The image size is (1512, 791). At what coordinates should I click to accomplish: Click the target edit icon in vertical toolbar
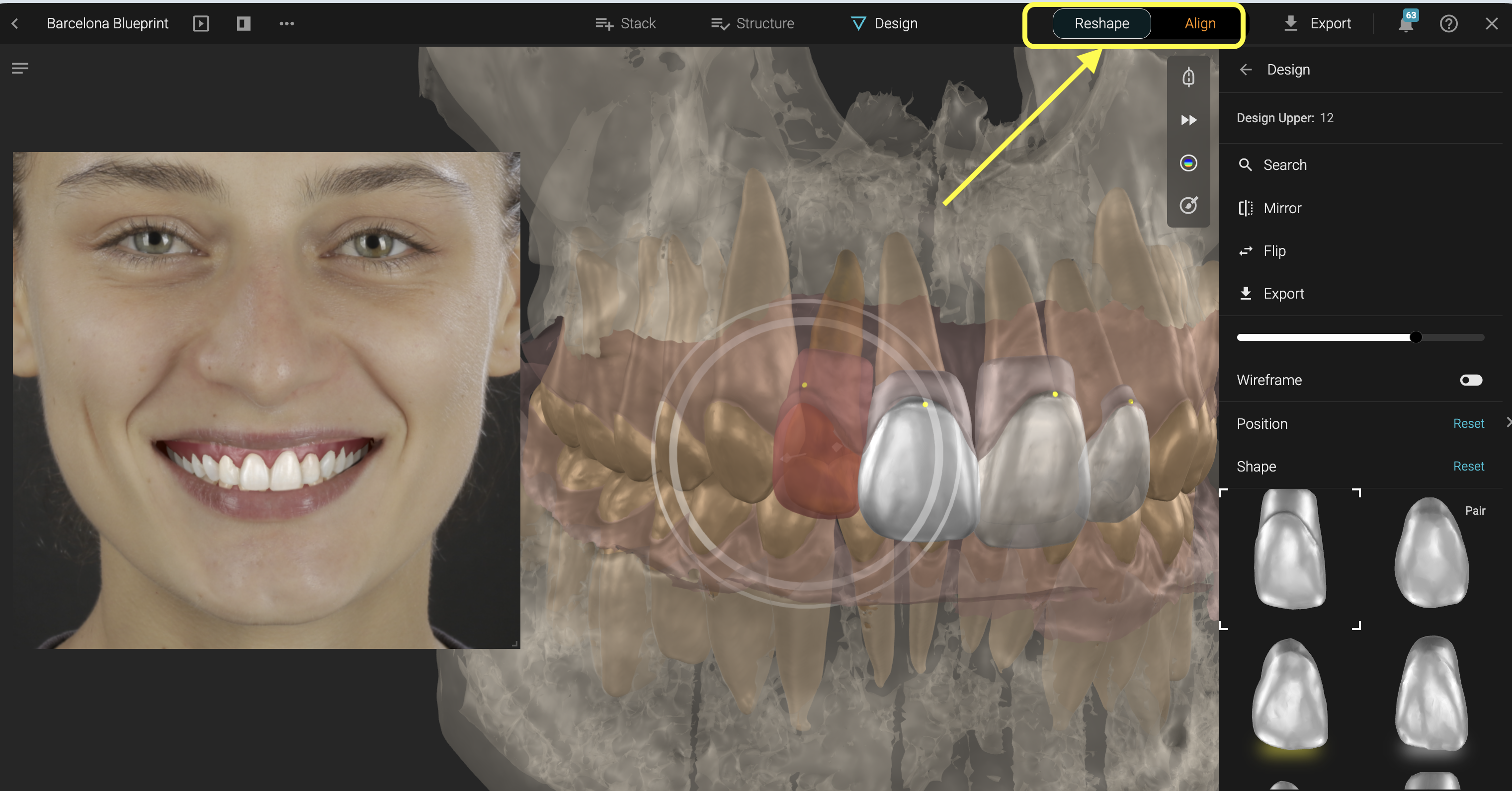point(1188,205)
